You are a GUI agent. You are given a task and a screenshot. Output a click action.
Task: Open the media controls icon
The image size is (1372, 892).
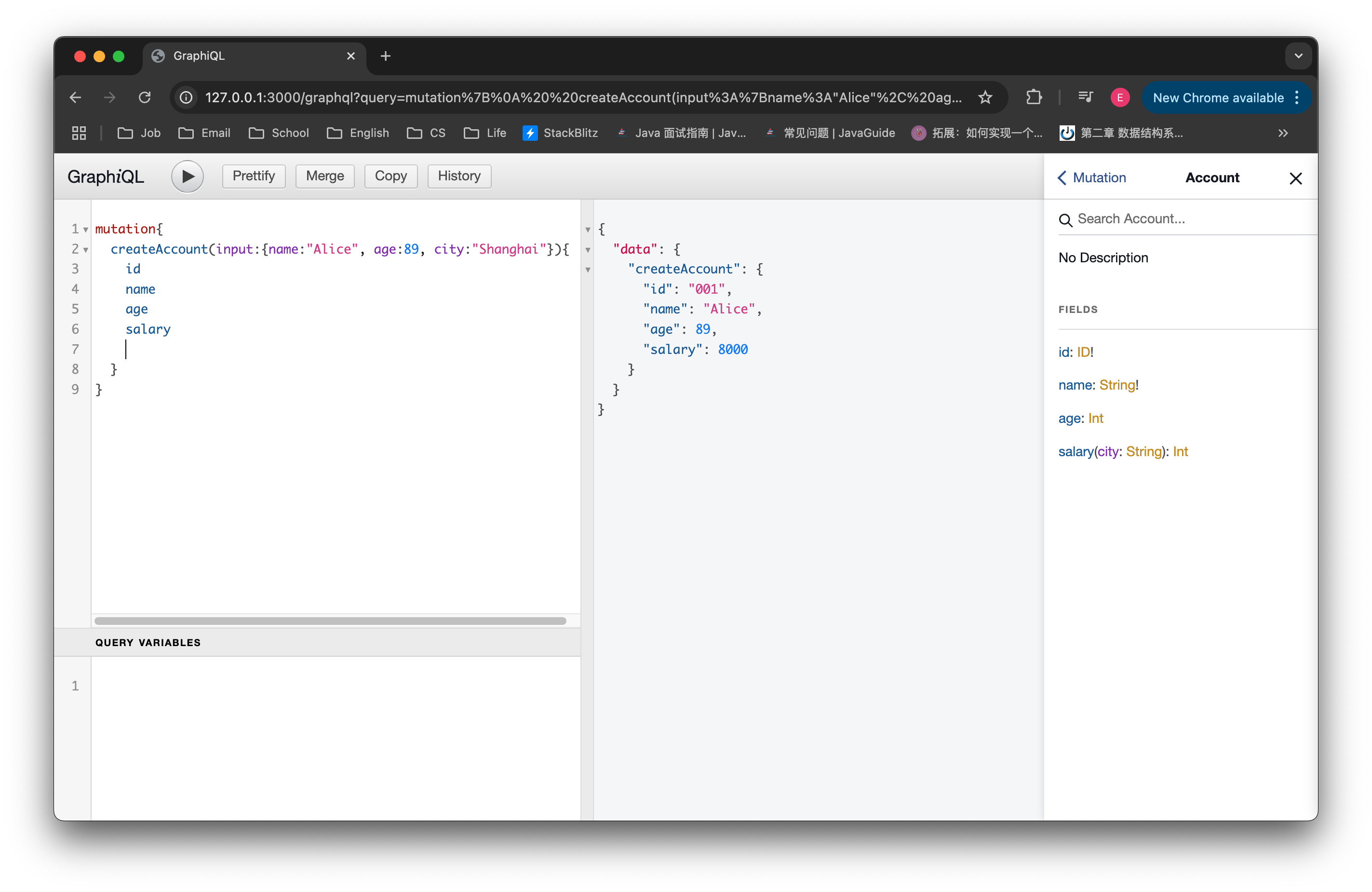pos(1085,97)
